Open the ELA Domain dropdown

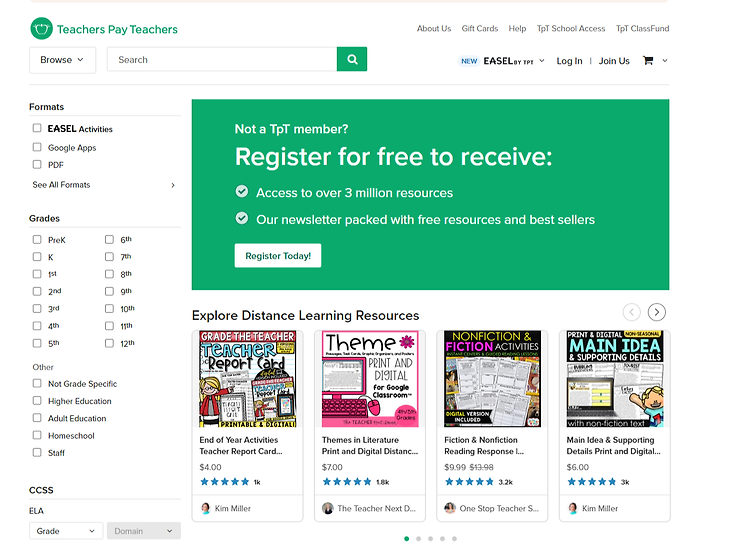click(x=143, y=531)
